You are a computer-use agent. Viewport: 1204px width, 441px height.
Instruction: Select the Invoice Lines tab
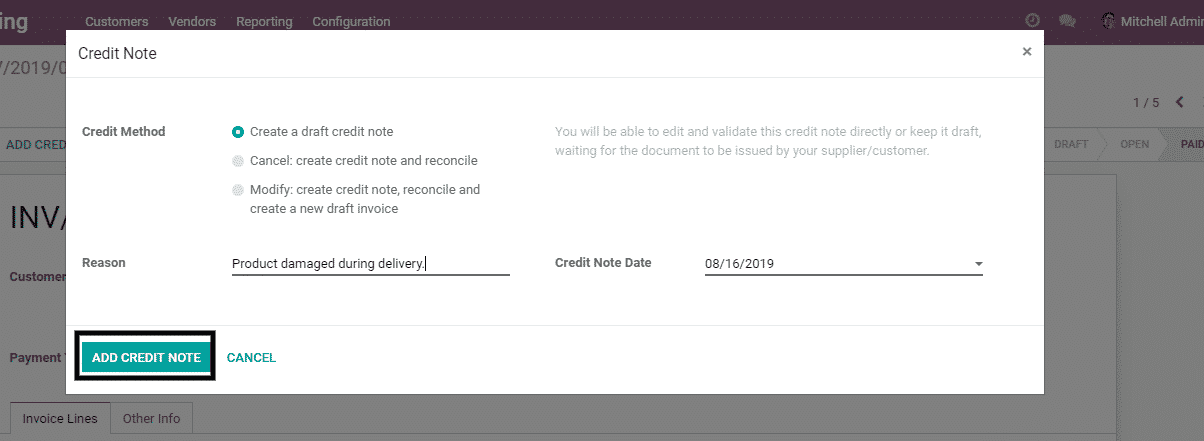(x=60, y=419)
